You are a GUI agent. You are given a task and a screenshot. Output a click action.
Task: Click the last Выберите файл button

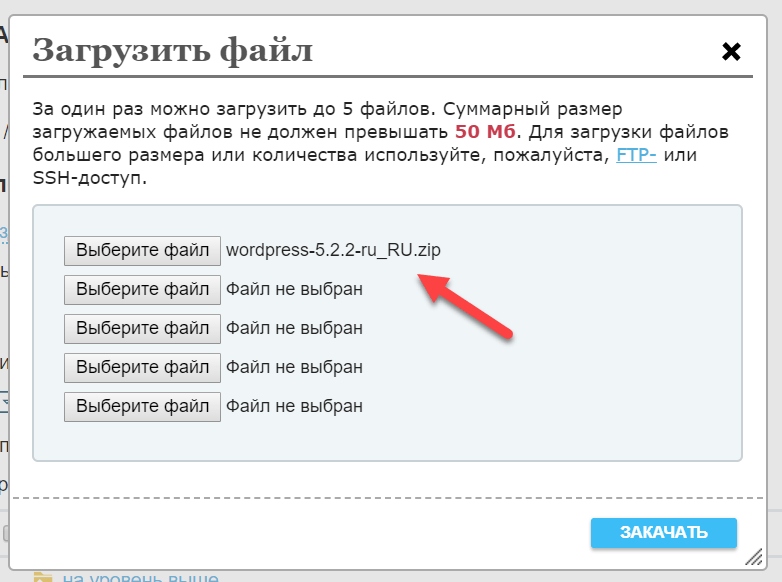(x=142, y=406)
